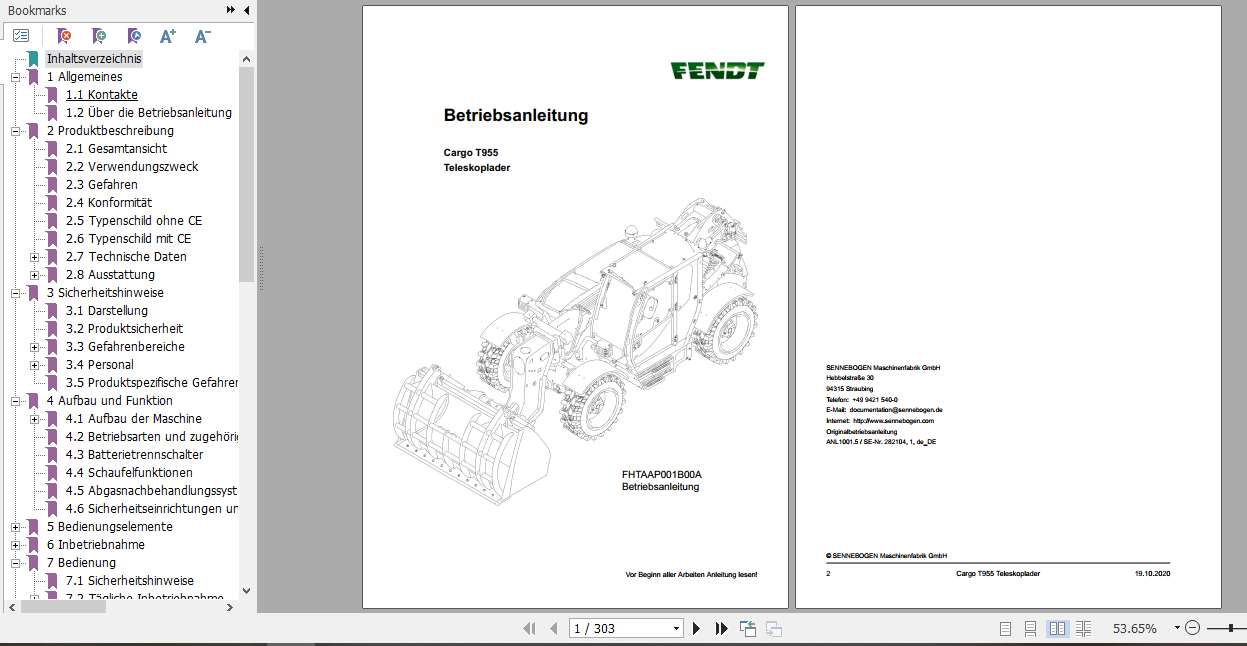The height and width of the screenshot is (646, 1247).
Task: Switch to single page layout
Action: point(1006,629)
